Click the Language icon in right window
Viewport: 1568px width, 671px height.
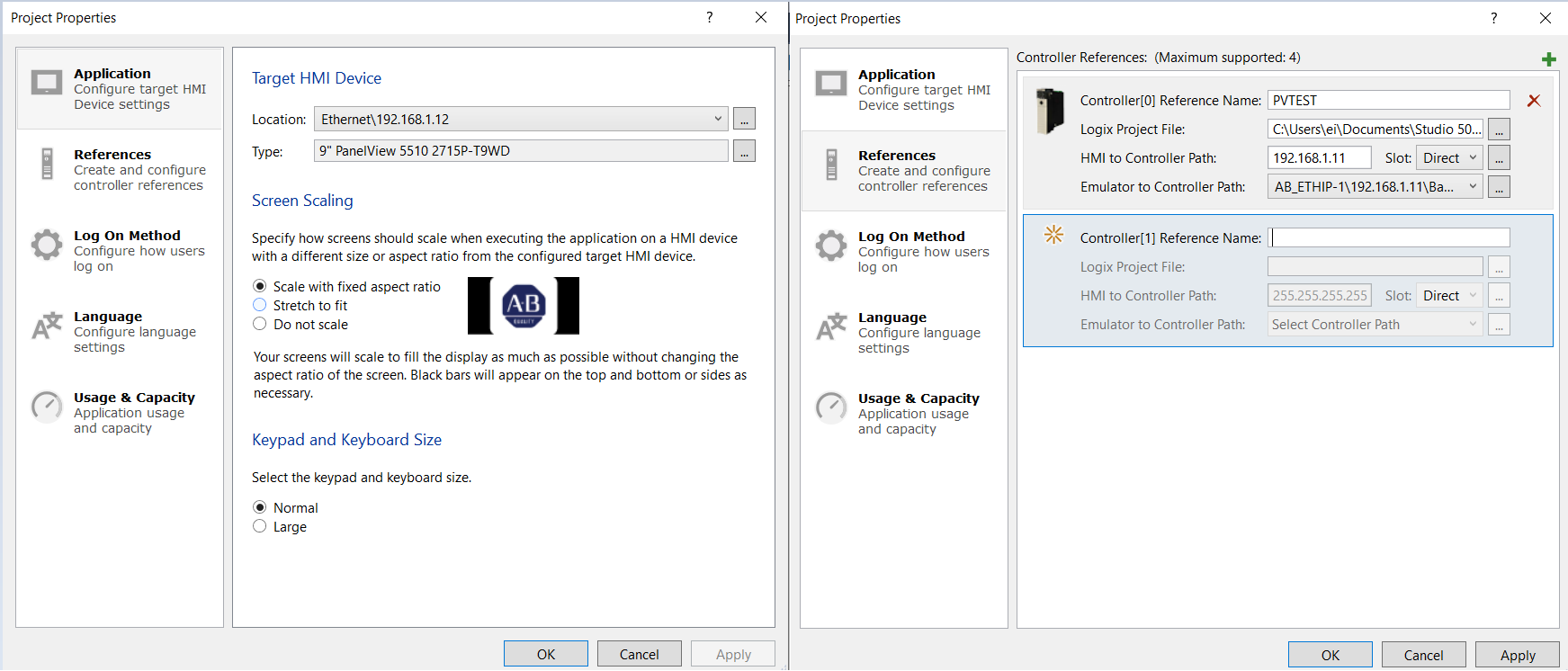pos(831,327)
